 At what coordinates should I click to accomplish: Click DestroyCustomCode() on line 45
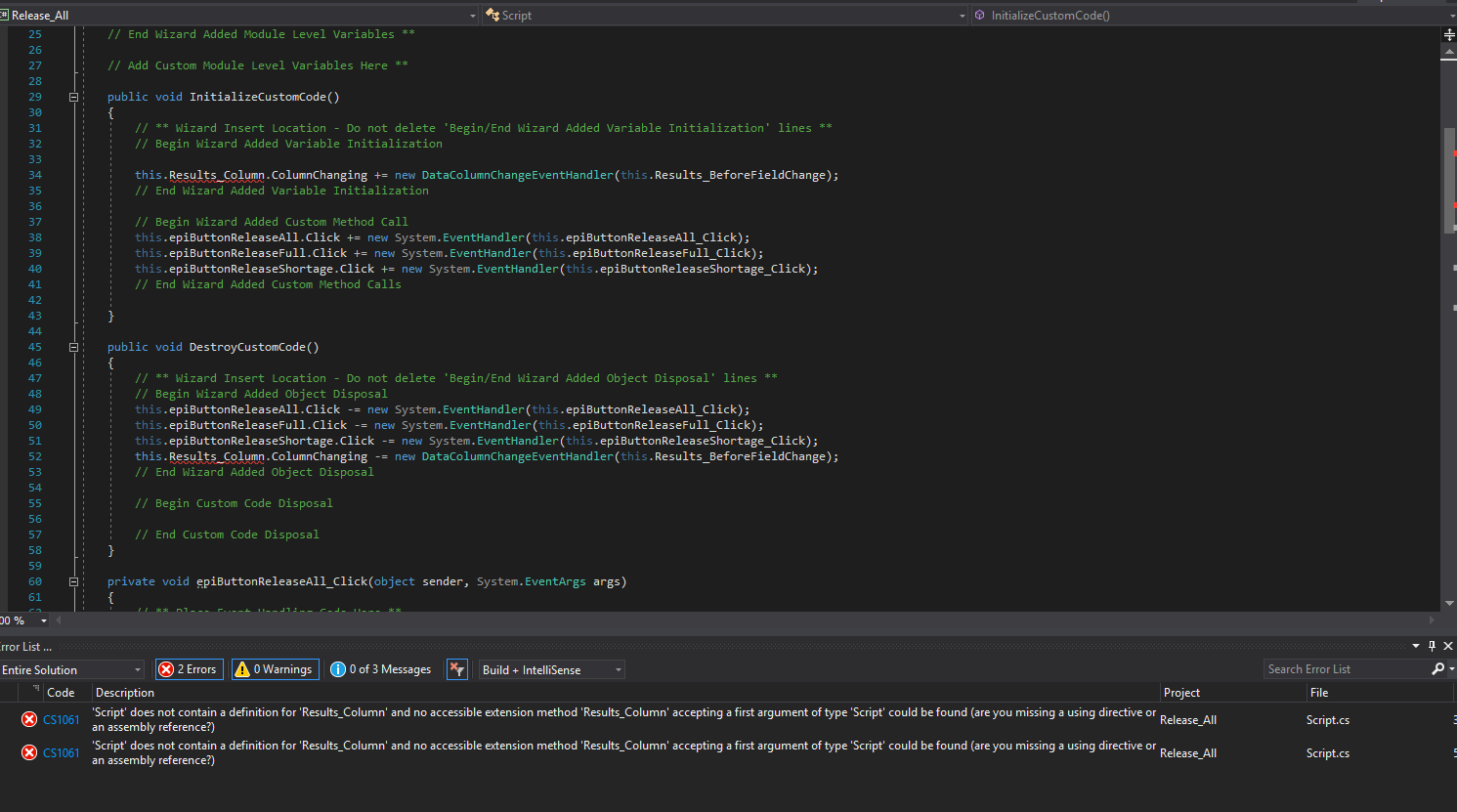coord(254,347)
